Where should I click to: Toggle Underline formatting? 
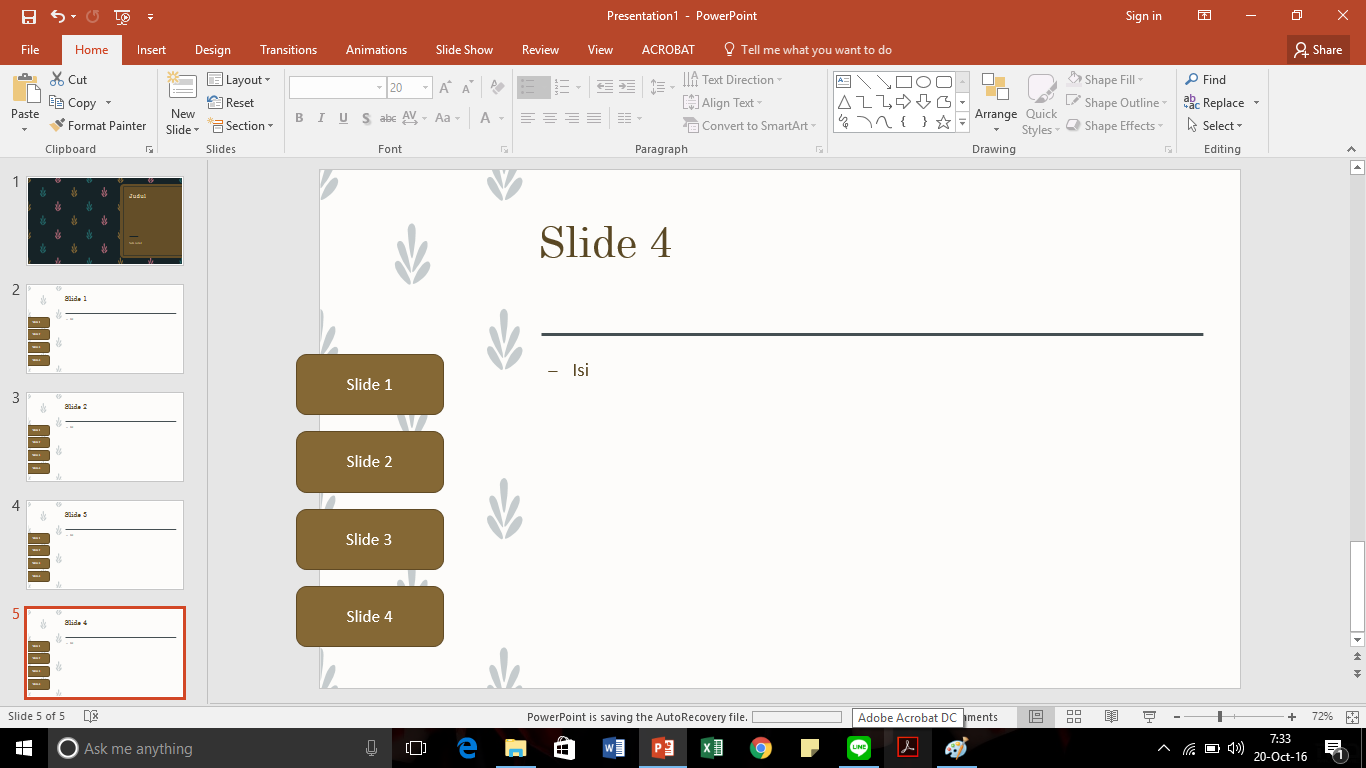pos(342,118)
